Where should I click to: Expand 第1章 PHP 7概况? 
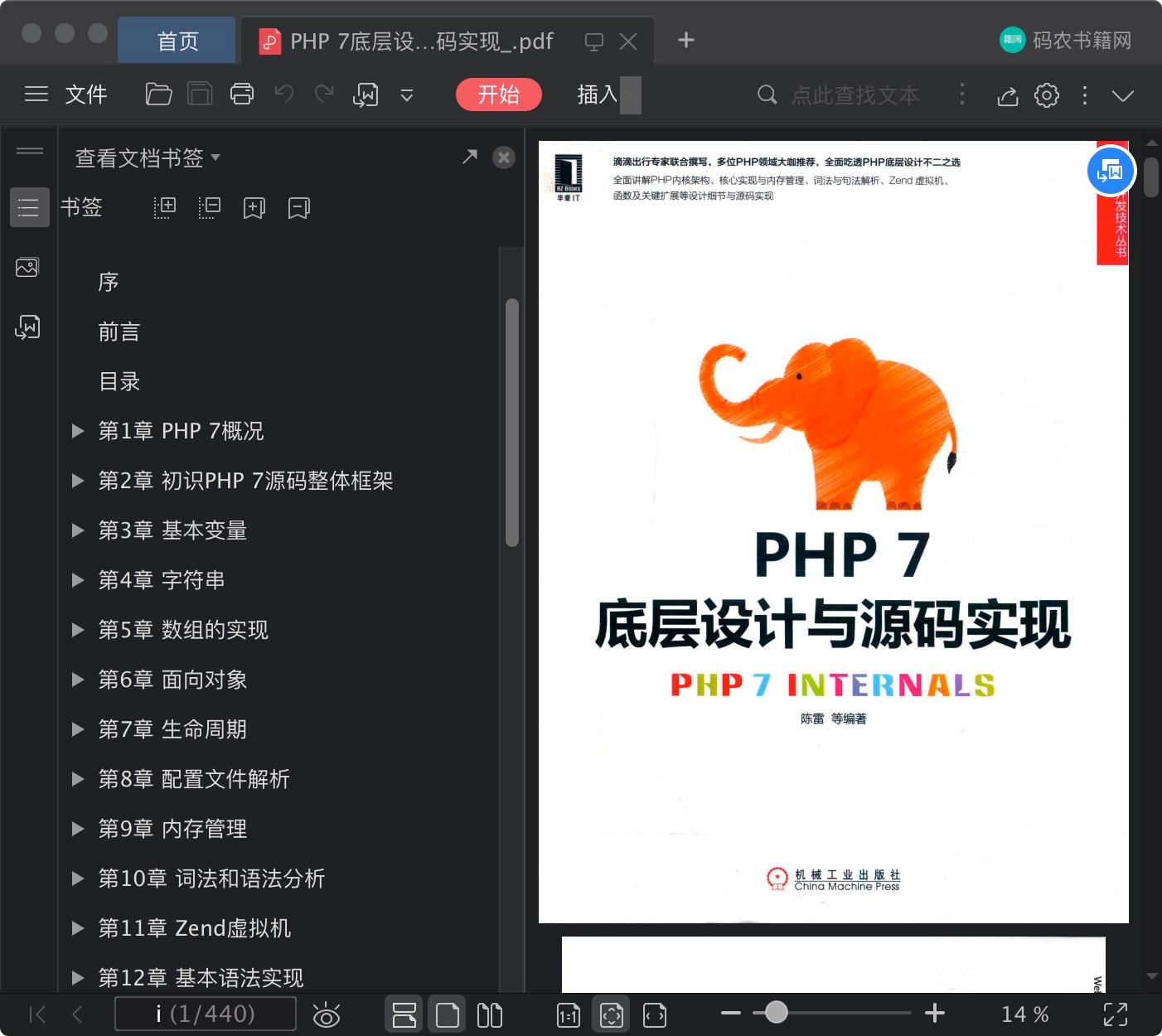(x=78, y=431)
